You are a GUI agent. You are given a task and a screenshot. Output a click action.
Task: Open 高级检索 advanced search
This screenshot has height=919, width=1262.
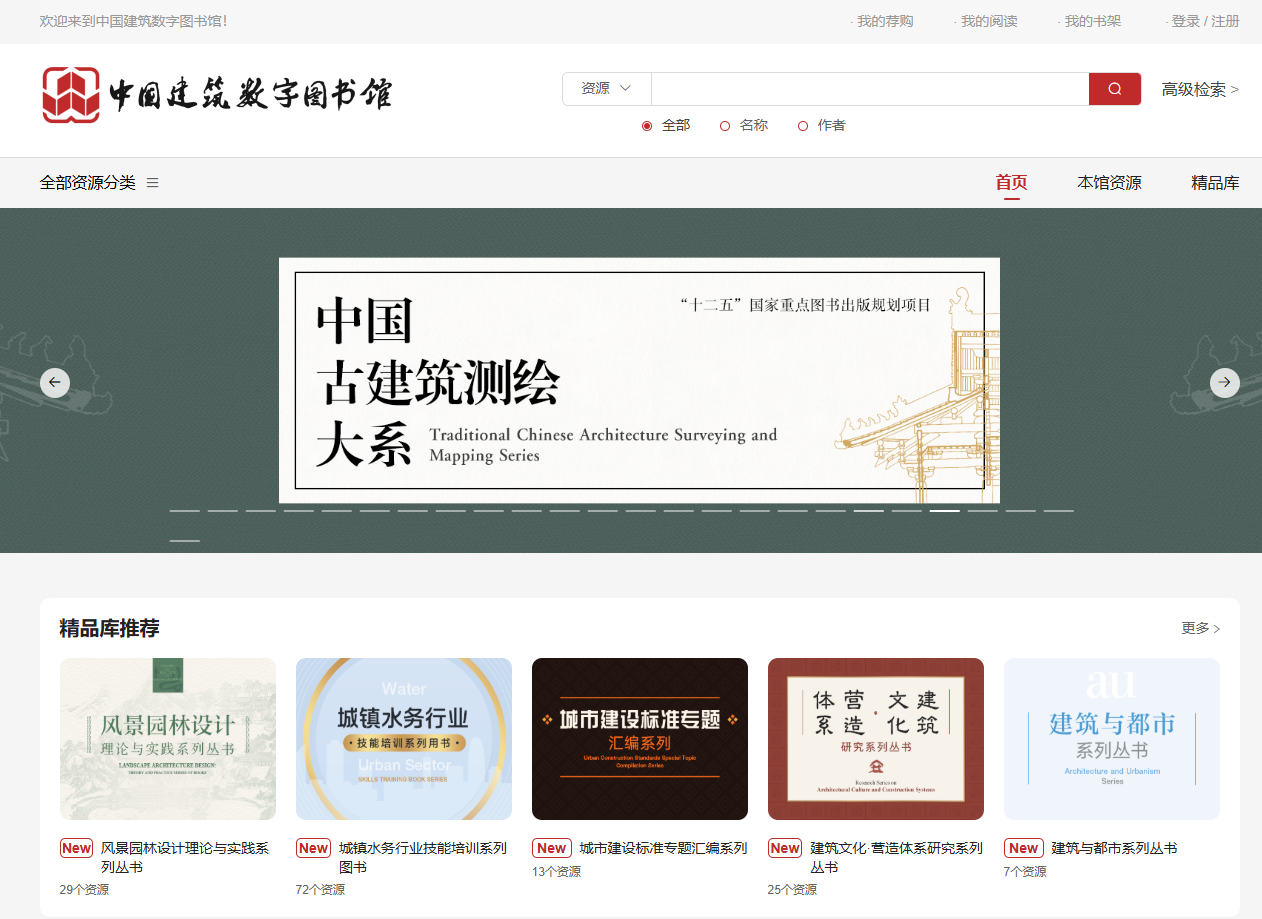(x=1199, y=90)
